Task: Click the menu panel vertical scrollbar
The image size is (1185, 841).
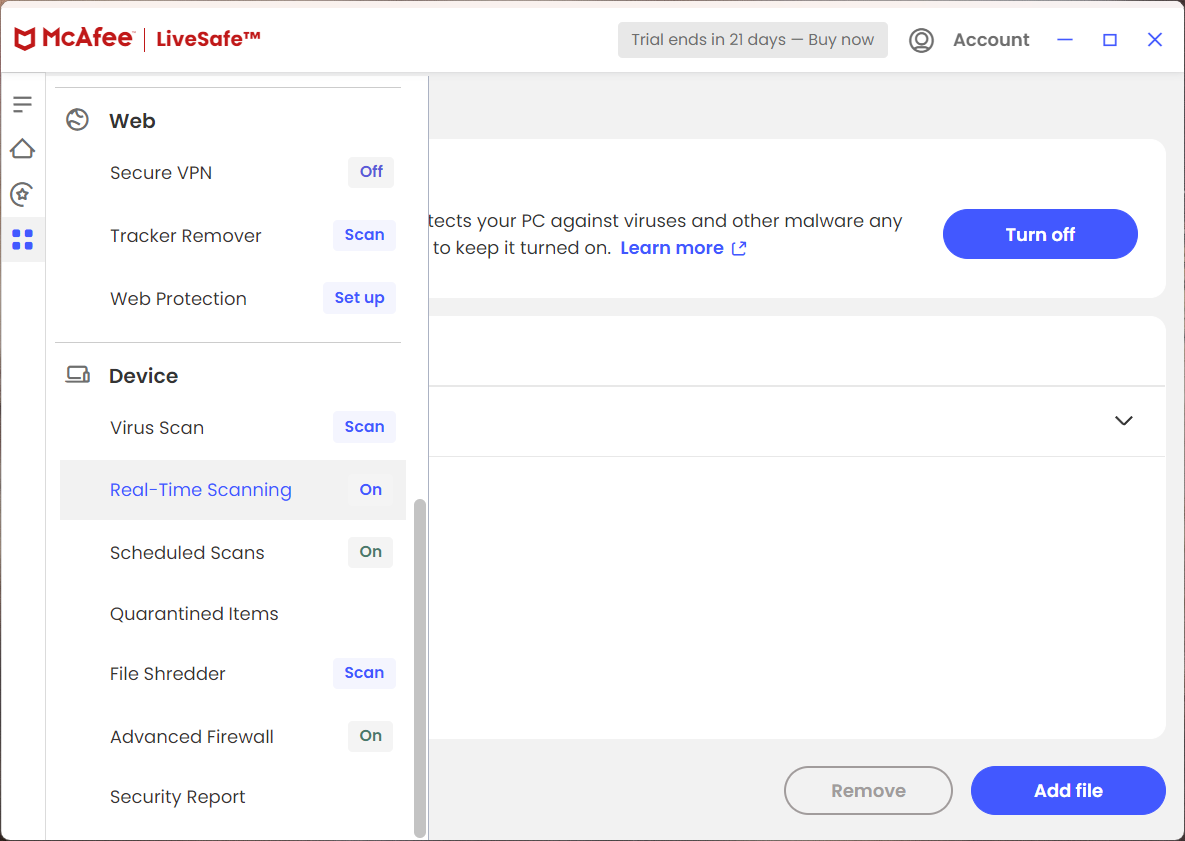Action: (x=420, y=668)
